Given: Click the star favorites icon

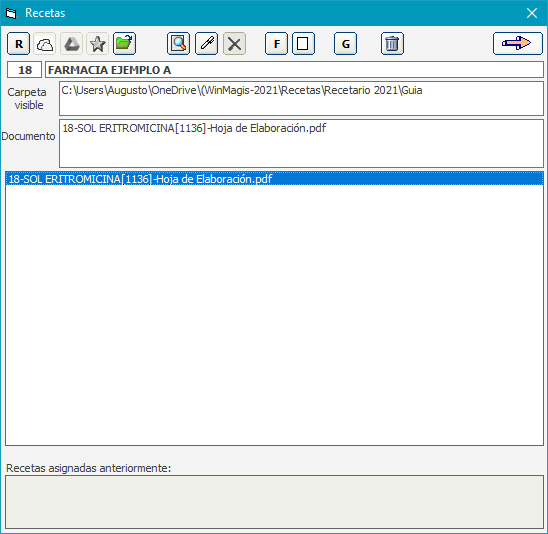Looking at the screenshot, I should pos(98,44).
